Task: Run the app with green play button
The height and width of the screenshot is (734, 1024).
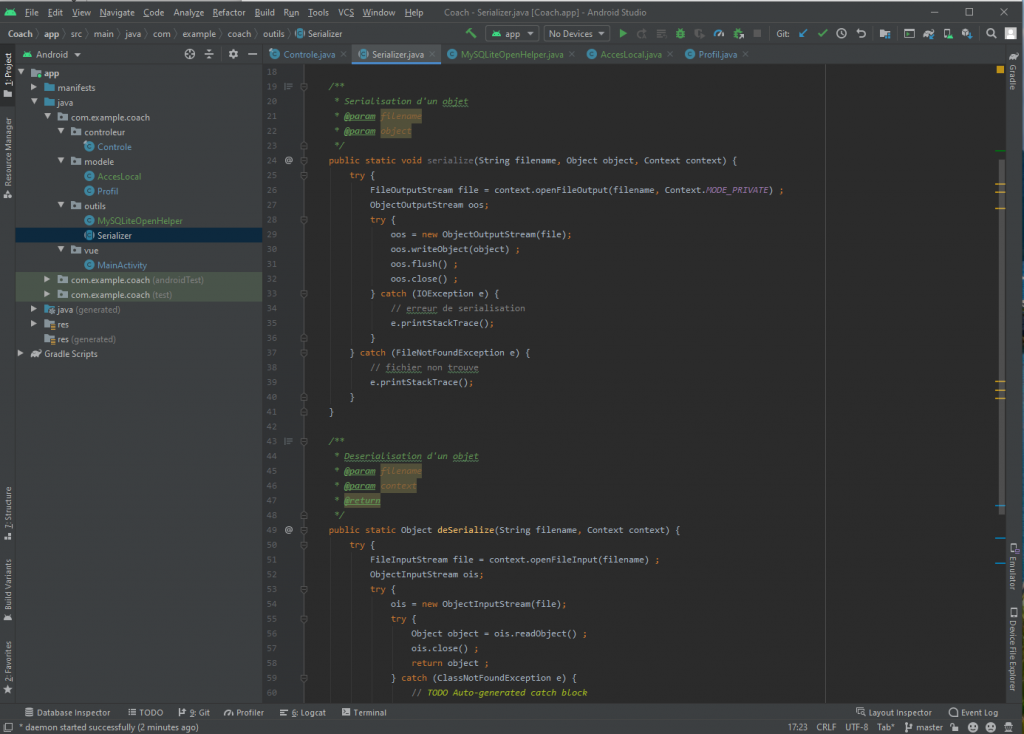Action: pyautogui.click(x=623, y=33)
